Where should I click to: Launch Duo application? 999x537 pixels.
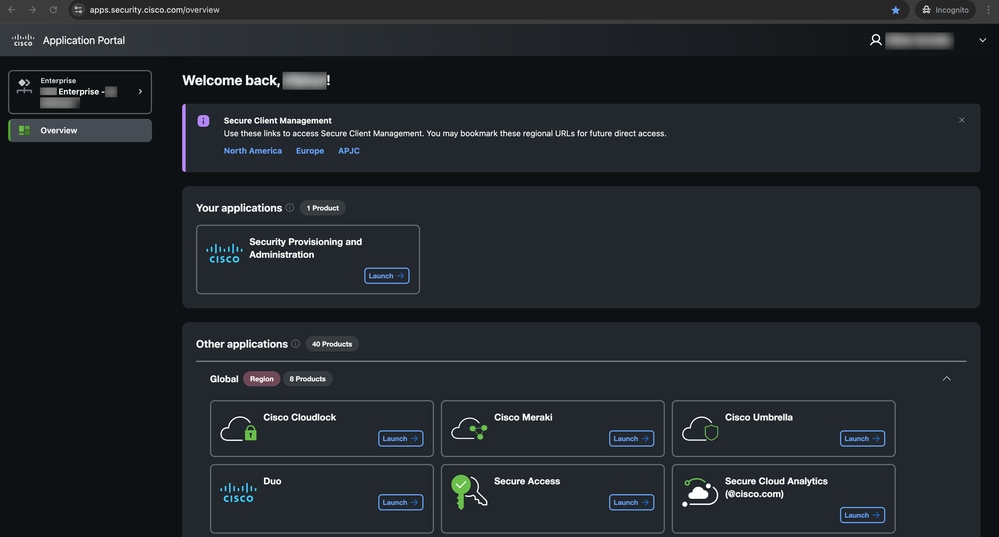[401, 502]
